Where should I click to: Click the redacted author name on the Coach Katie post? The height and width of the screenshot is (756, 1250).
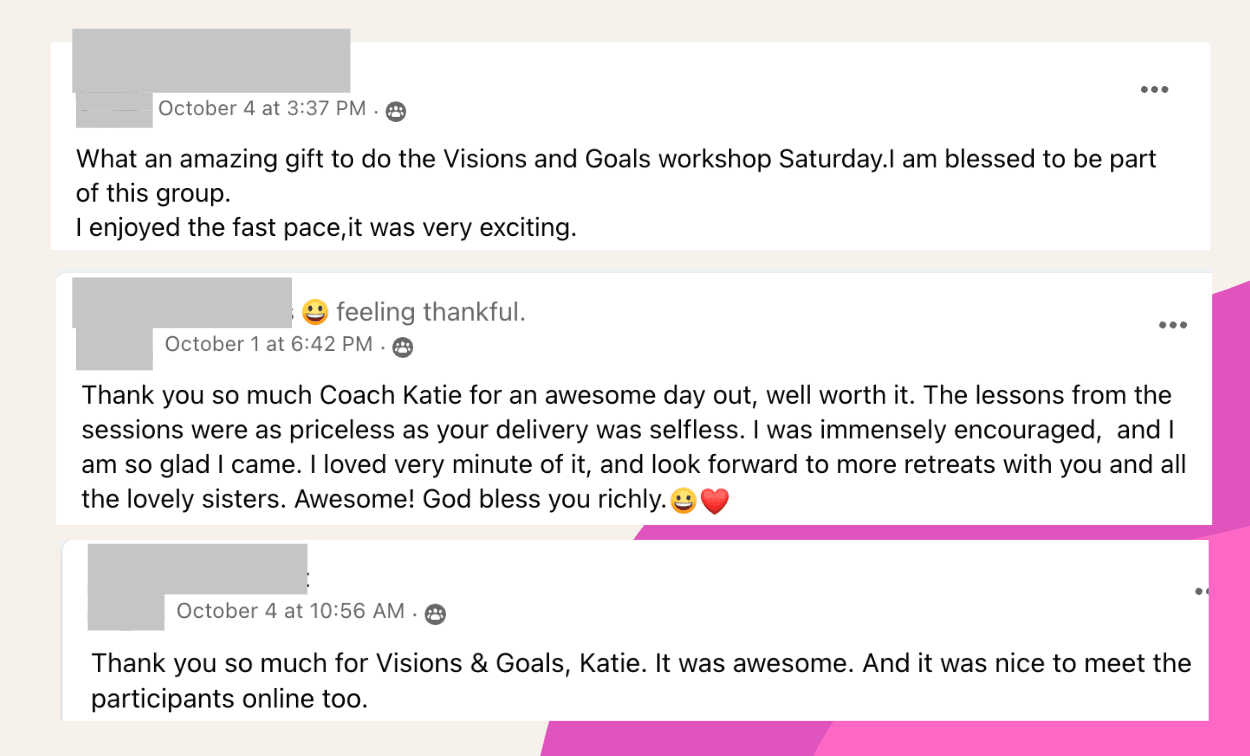pyautogui.click(x=182, y=302)
